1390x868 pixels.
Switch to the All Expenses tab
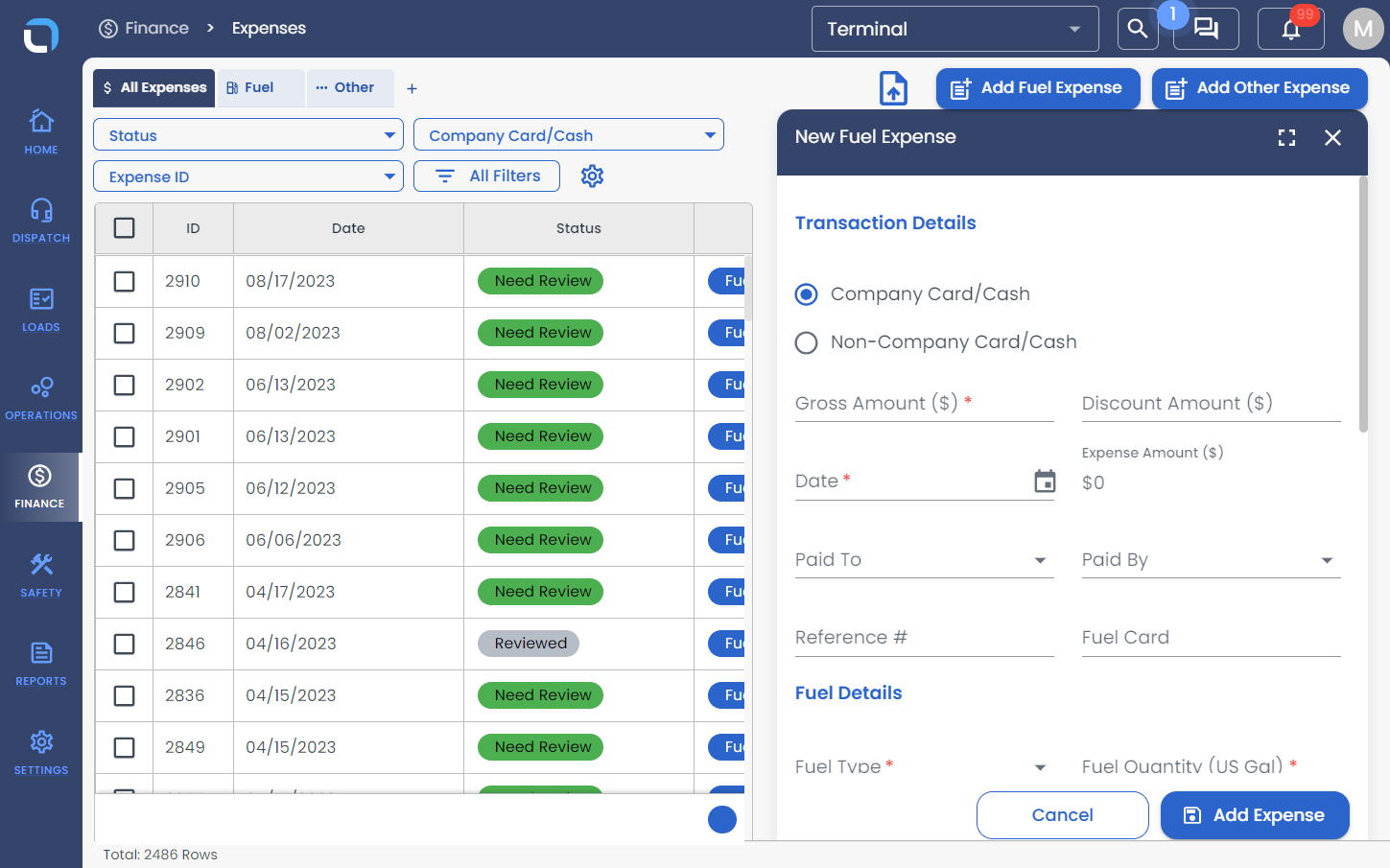(x=154, y=88)
